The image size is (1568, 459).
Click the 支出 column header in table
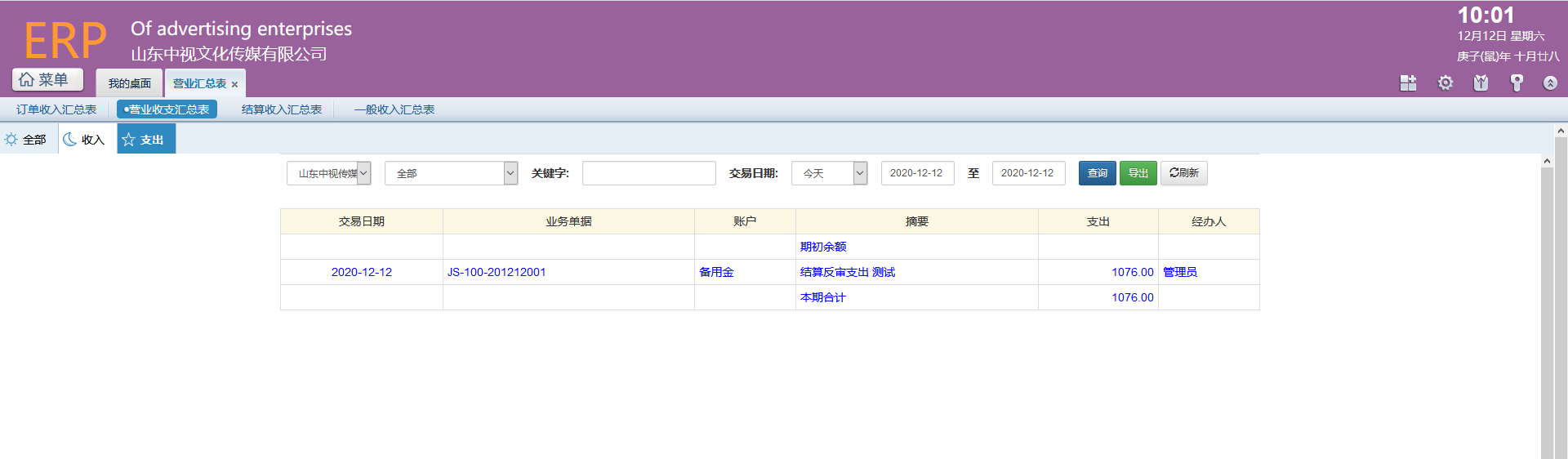1098,221
